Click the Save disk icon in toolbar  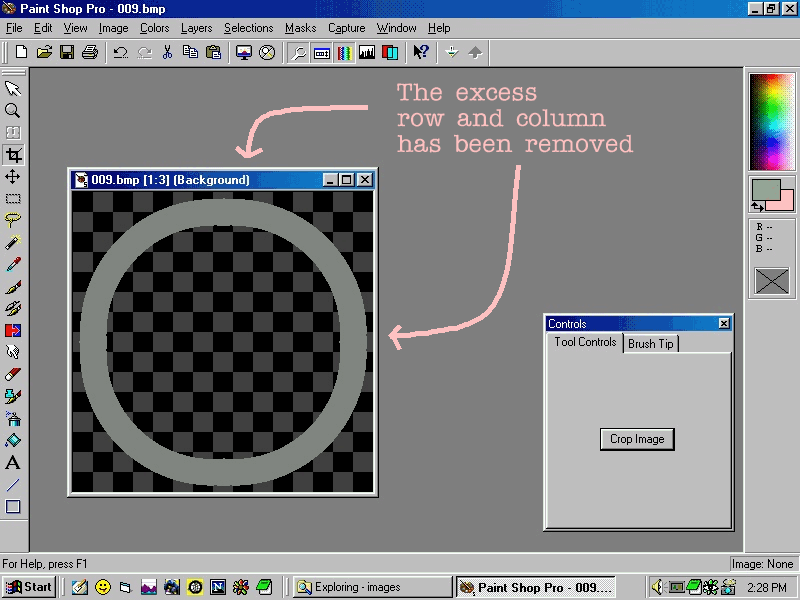coord(68,52)
